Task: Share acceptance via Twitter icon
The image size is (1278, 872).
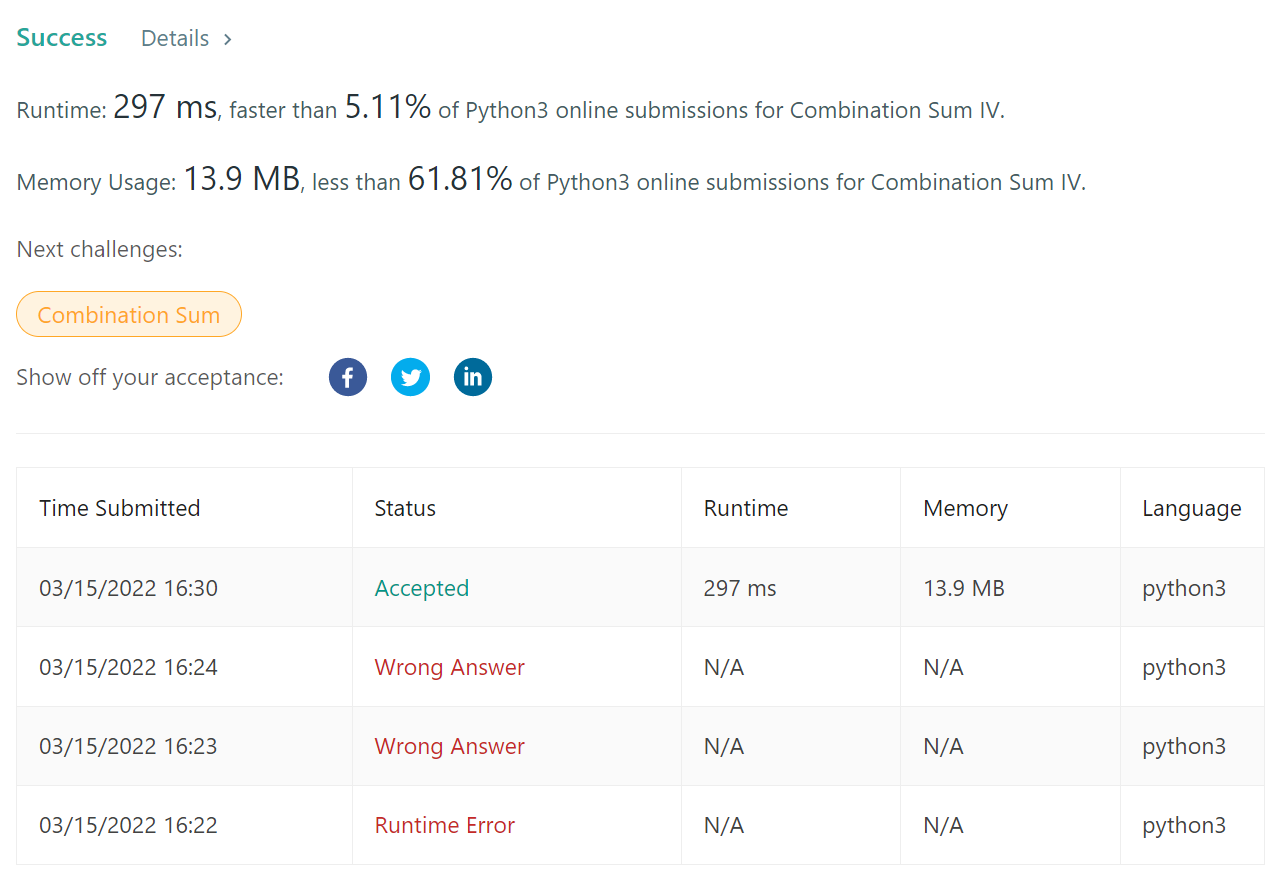Action: coord(410,377)
